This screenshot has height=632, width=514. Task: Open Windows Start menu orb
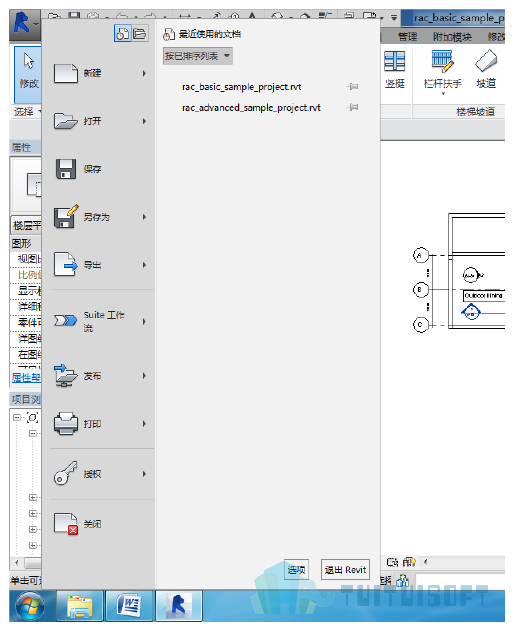point(30,606)
